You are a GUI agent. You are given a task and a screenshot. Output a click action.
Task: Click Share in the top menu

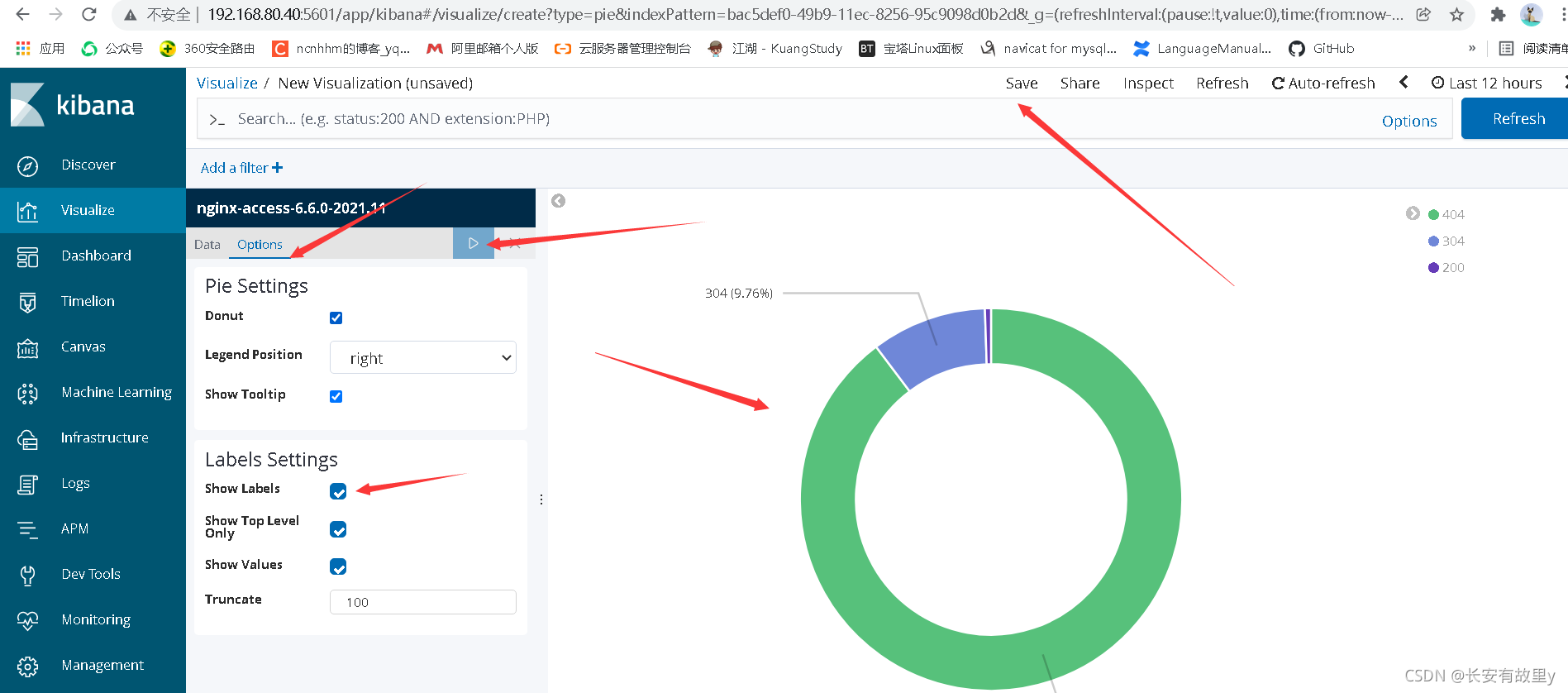coord(1079,83)
